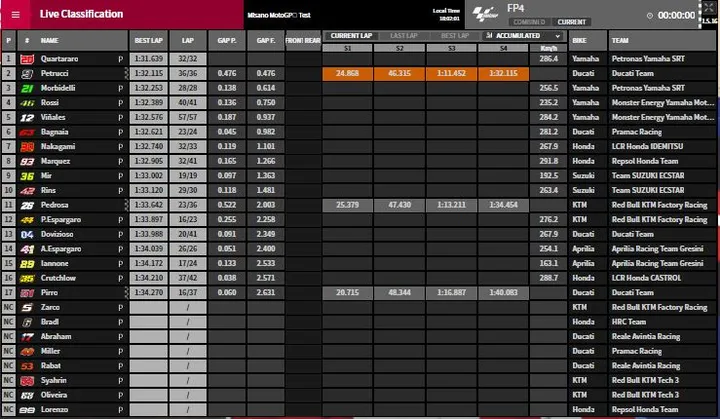The image size is (720, 419).
Task: Click Marquez's top speed 291.8
Action: click(x=549, y=161)
